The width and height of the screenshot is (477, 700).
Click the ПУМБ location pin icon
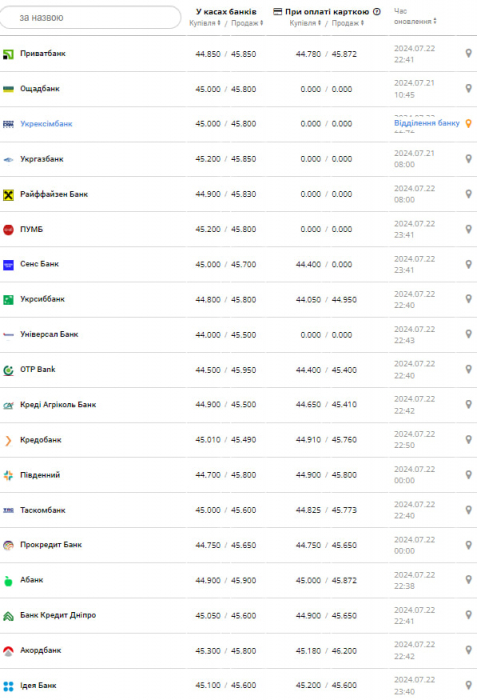point(469,229)
